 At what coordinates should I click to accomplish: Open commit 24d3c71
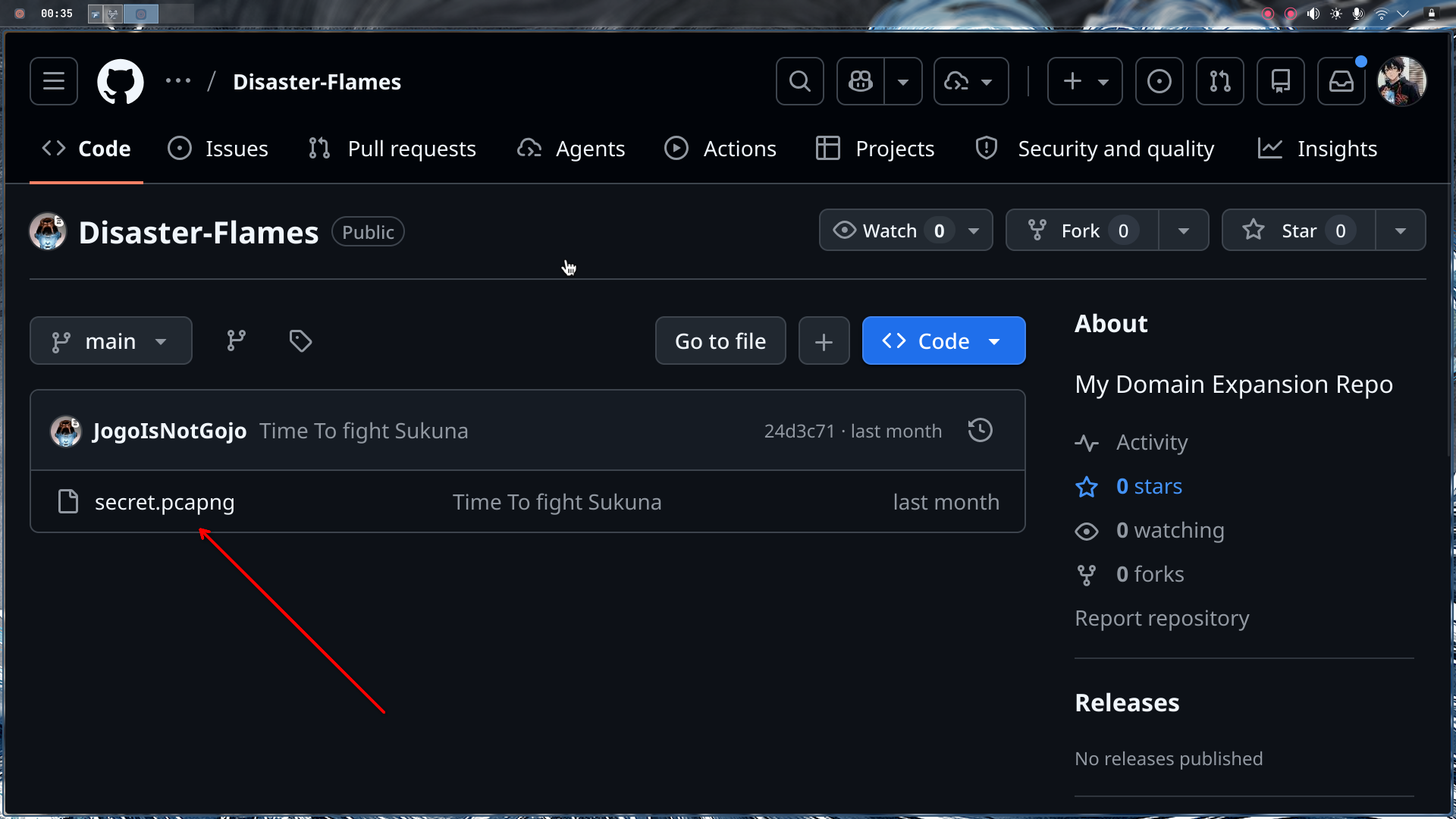[799, 430]
